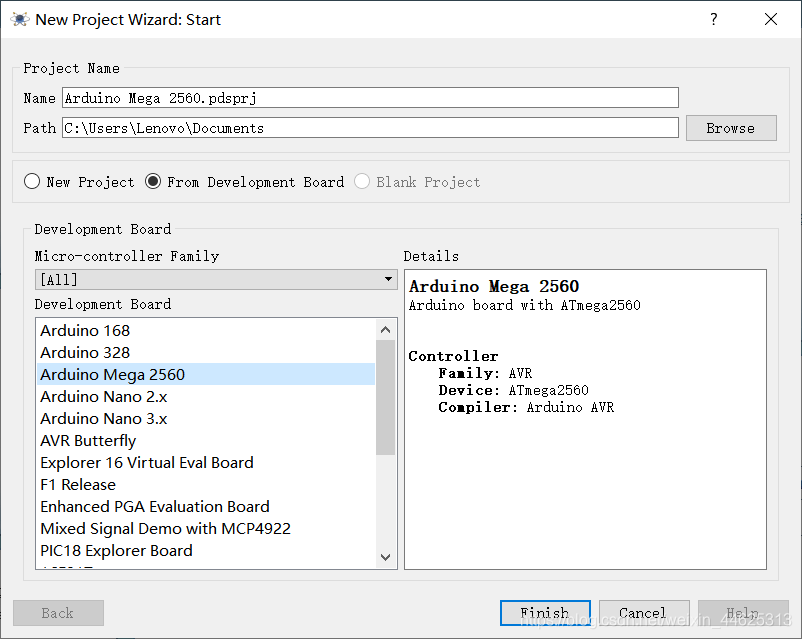Screen dimensions: 802x639
Task: Click the Help button
Action: click(743, 613)
